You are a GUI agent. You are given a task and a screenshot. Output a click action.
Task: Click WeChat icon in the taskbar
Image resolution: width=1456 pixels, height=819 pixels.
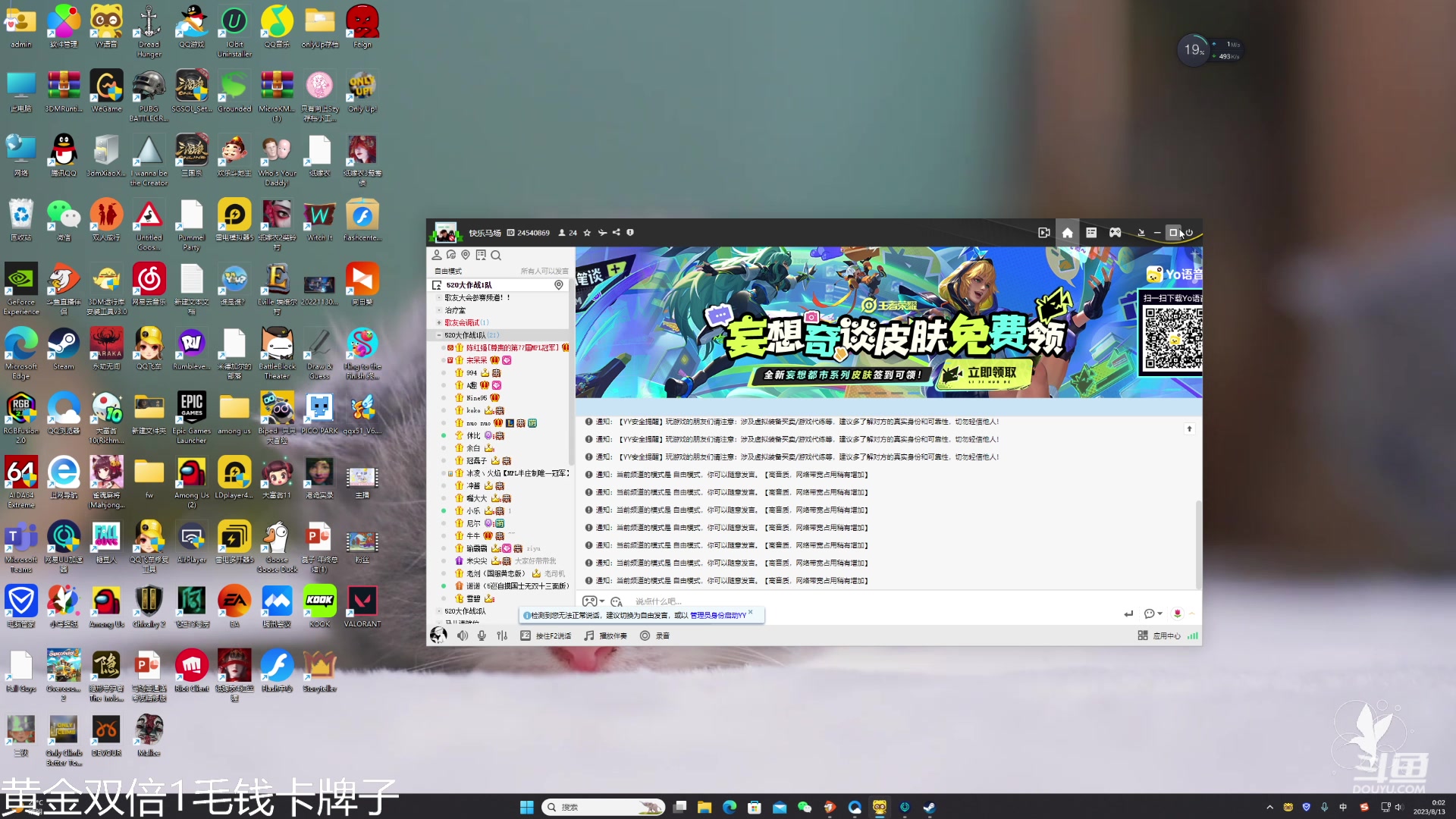[805, 808]
